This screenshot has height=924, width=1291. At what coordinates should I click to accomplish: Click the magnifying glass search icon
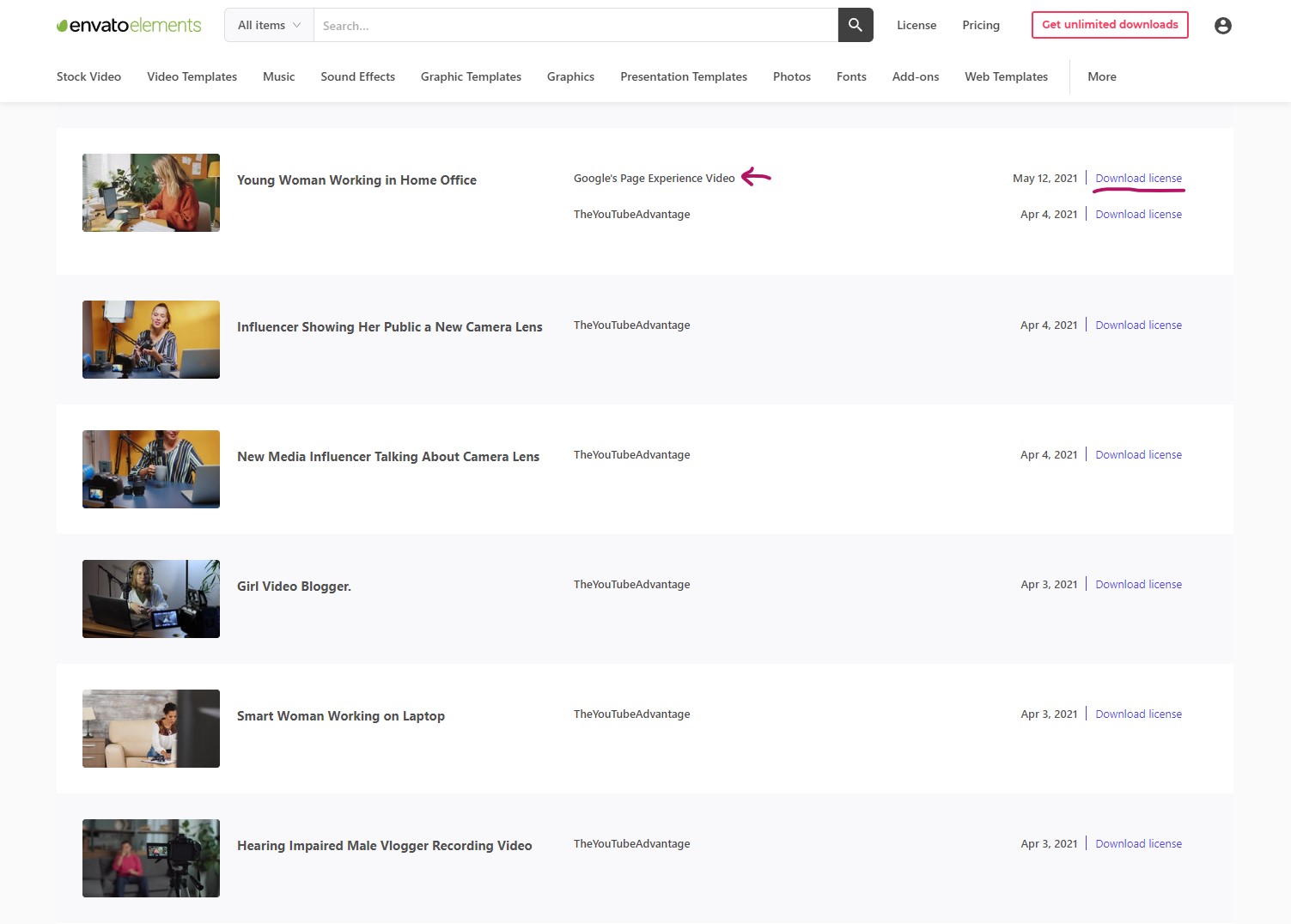(x=855, y=25)
